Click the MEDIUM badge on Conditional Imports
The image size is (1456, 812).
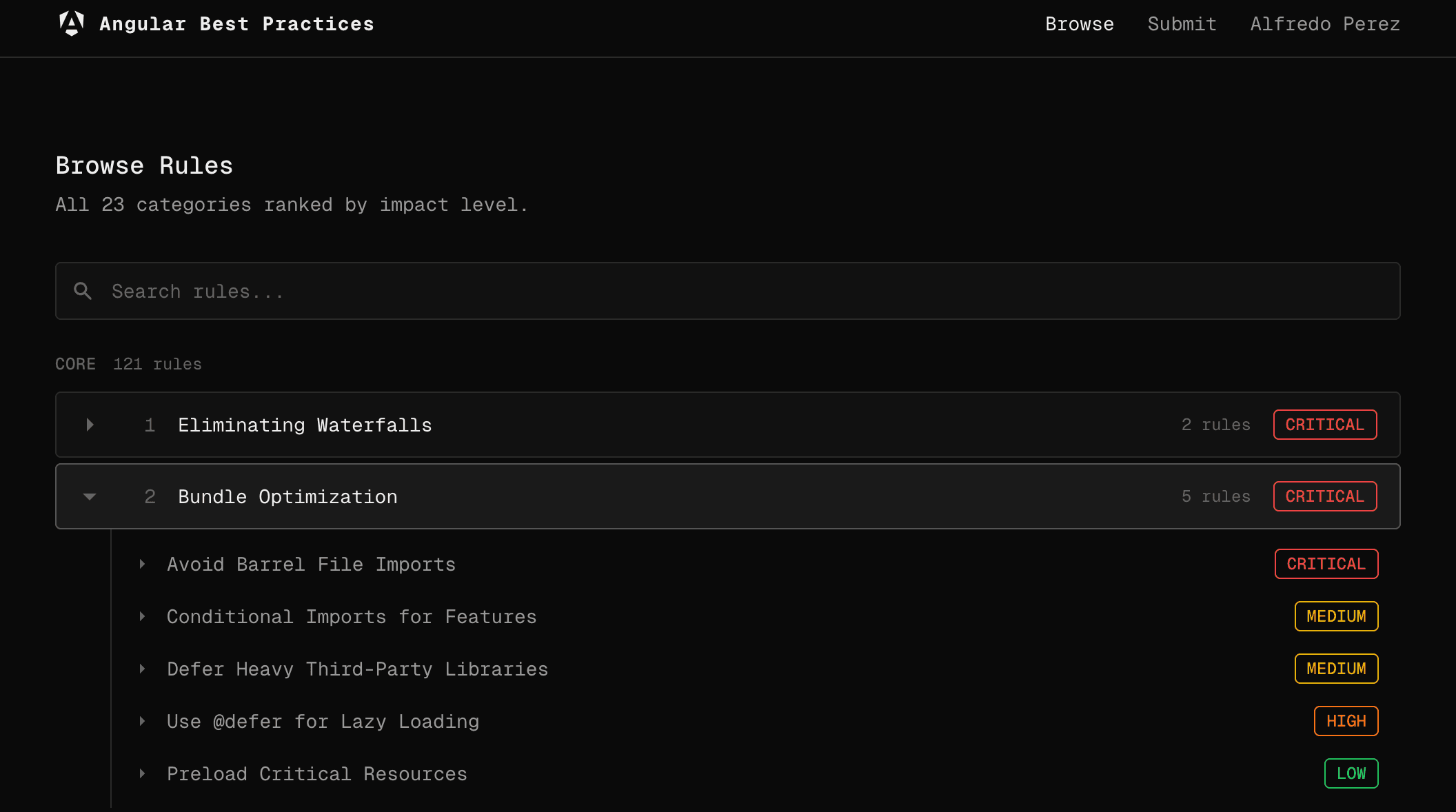(x=1336, y=616)
